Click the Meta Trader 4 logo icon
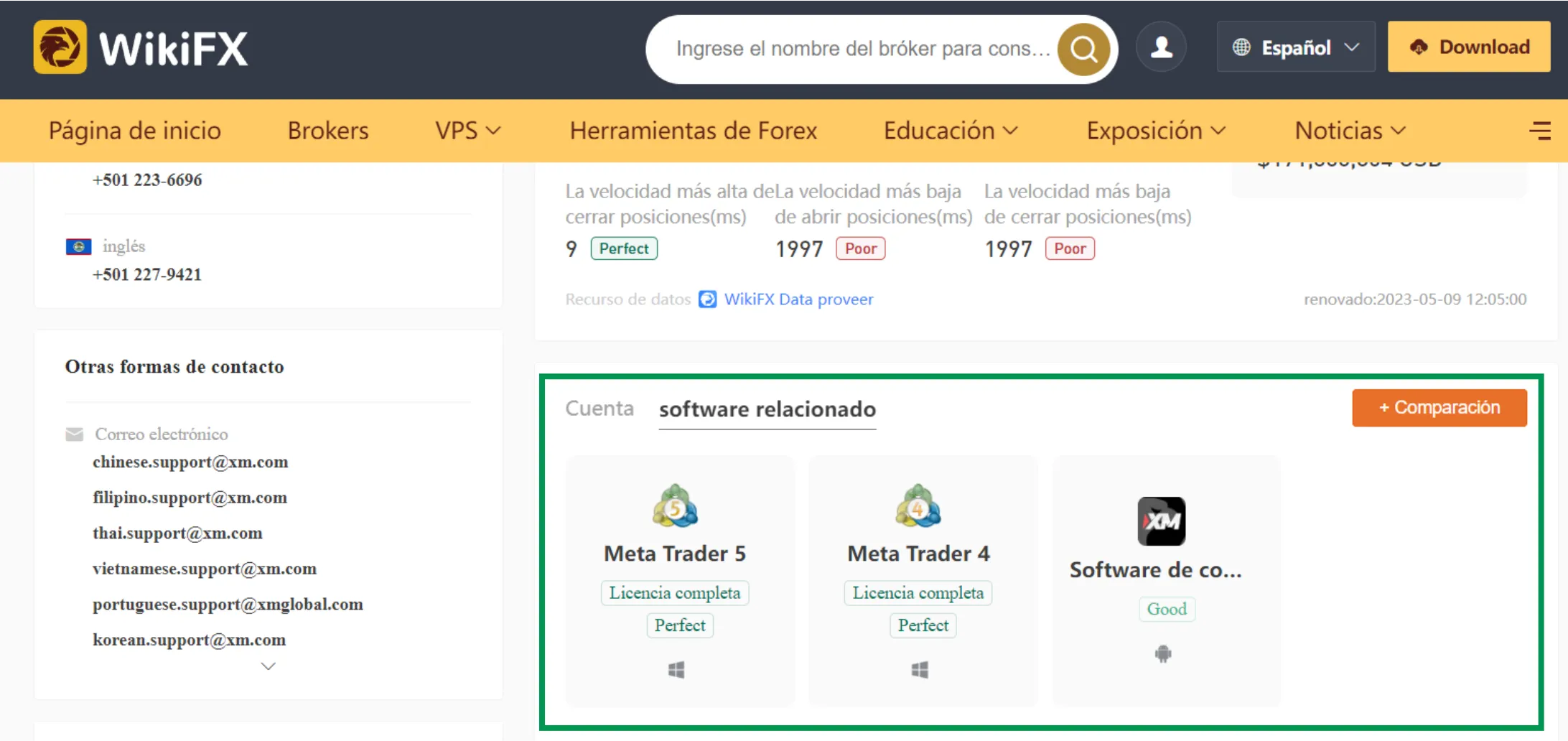This screenshot has width=1568, height=741. pyautogui.click(x=918, y=505)
